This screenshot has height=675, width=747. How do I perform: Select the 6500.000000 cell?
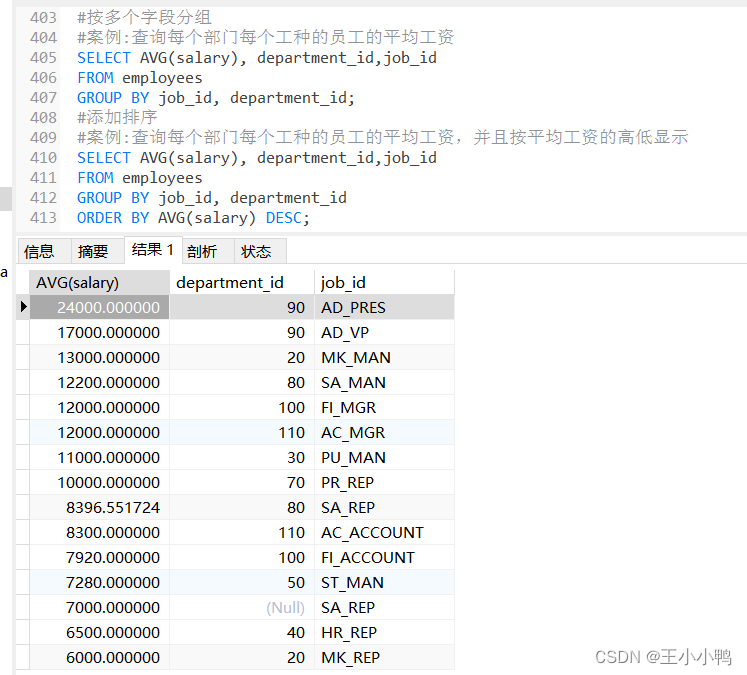[100, 633]
